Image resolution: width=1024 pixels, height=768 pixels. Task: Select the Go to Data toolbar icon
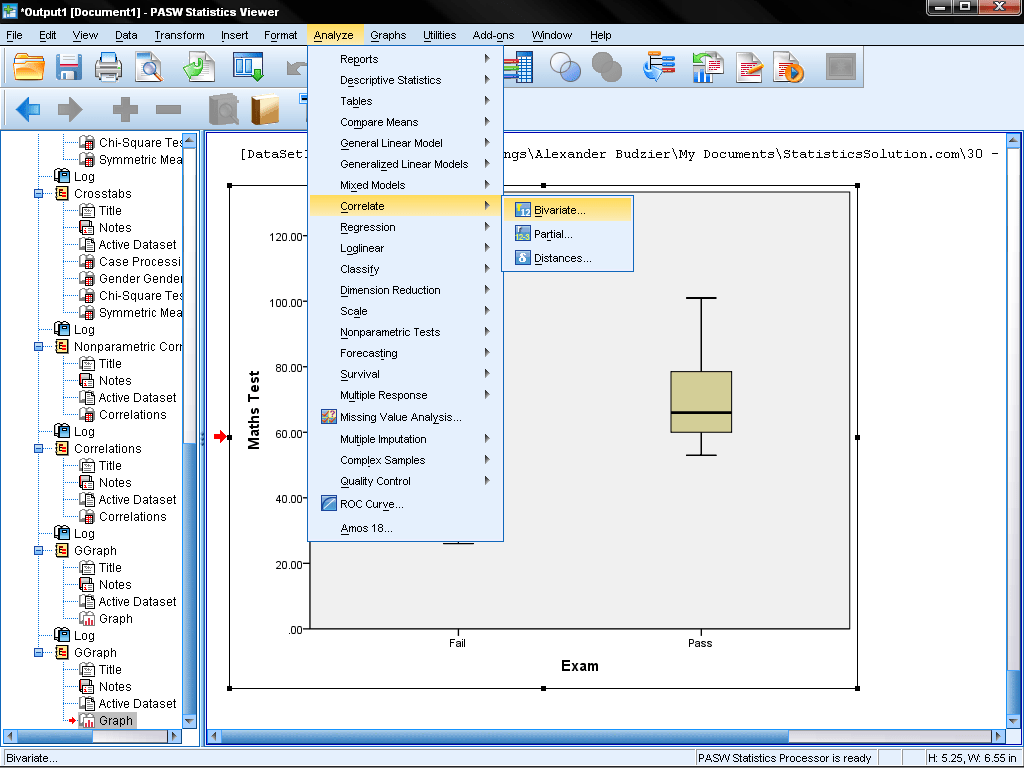coord(247,68)
